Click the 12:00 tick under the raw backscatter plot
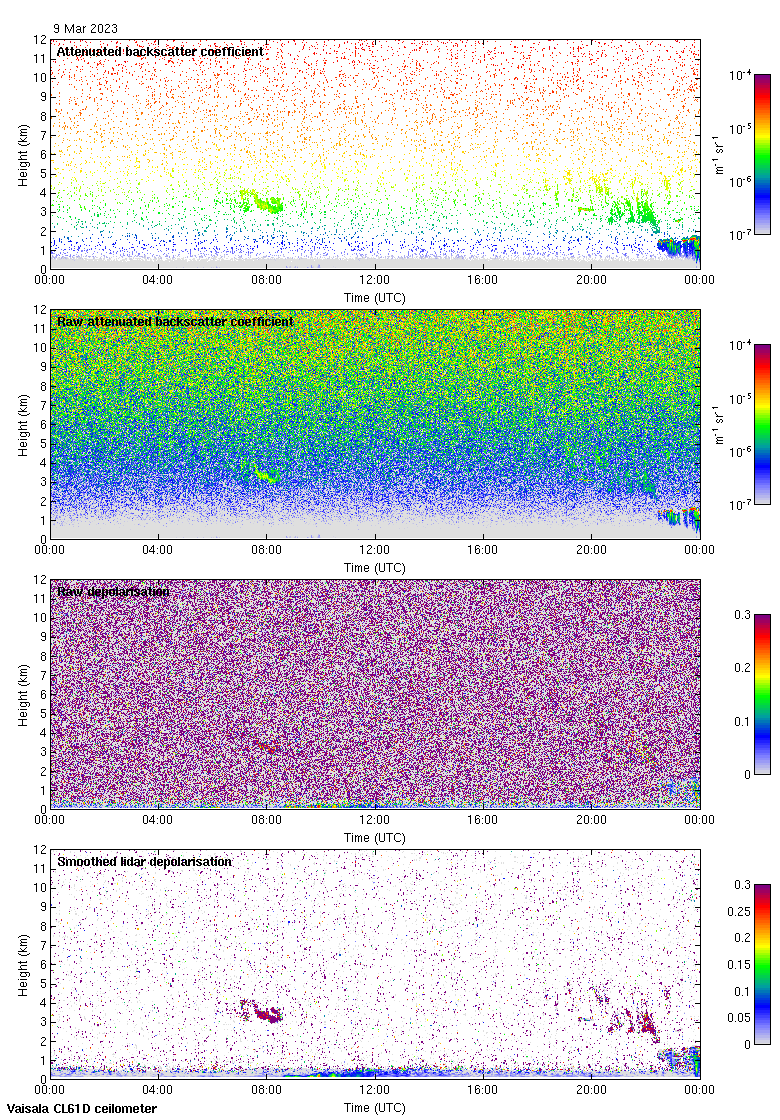780x1120 pixels. (374, 550)
